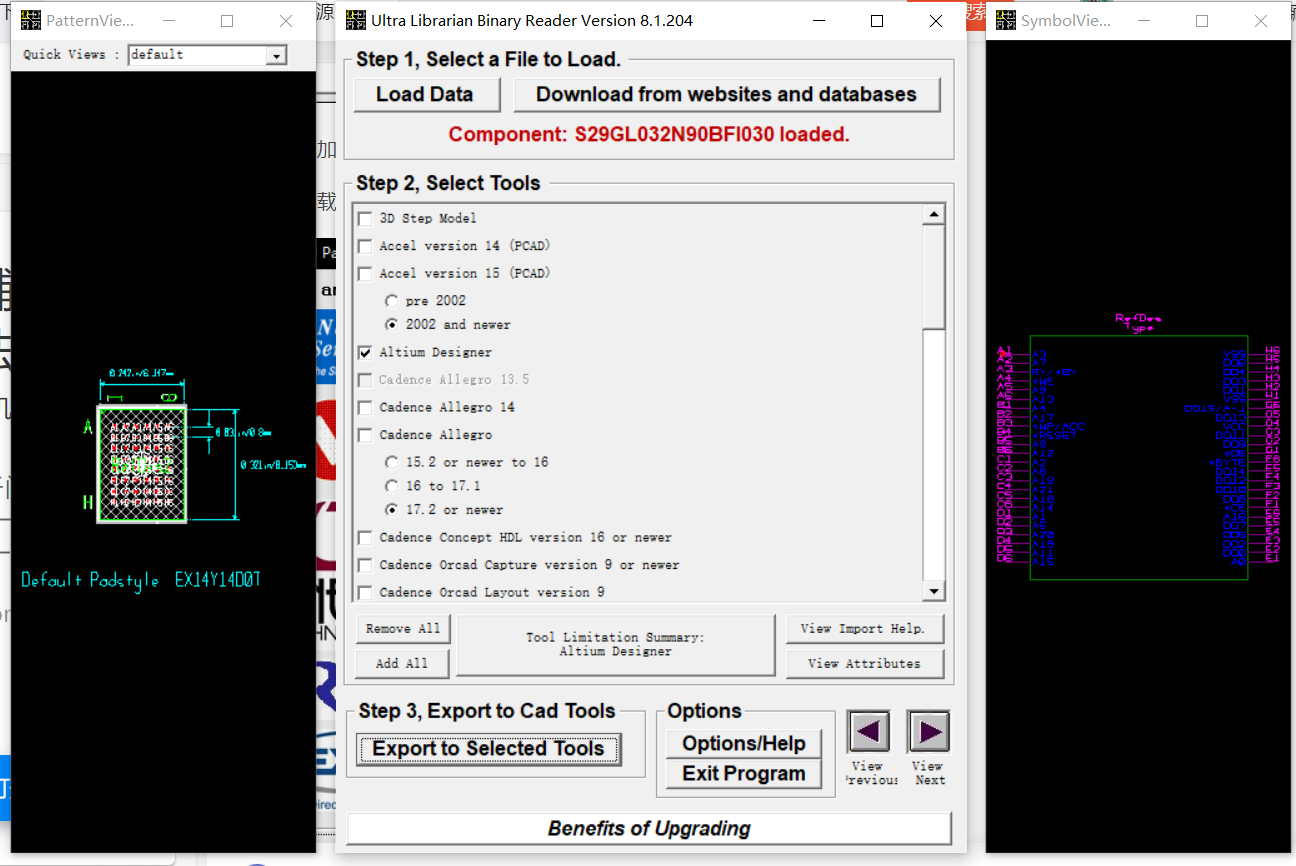The height and width of the screenshot is (866, 1296).
Task: Click the tool list scroll down arrow
Action: click(933, 591)
